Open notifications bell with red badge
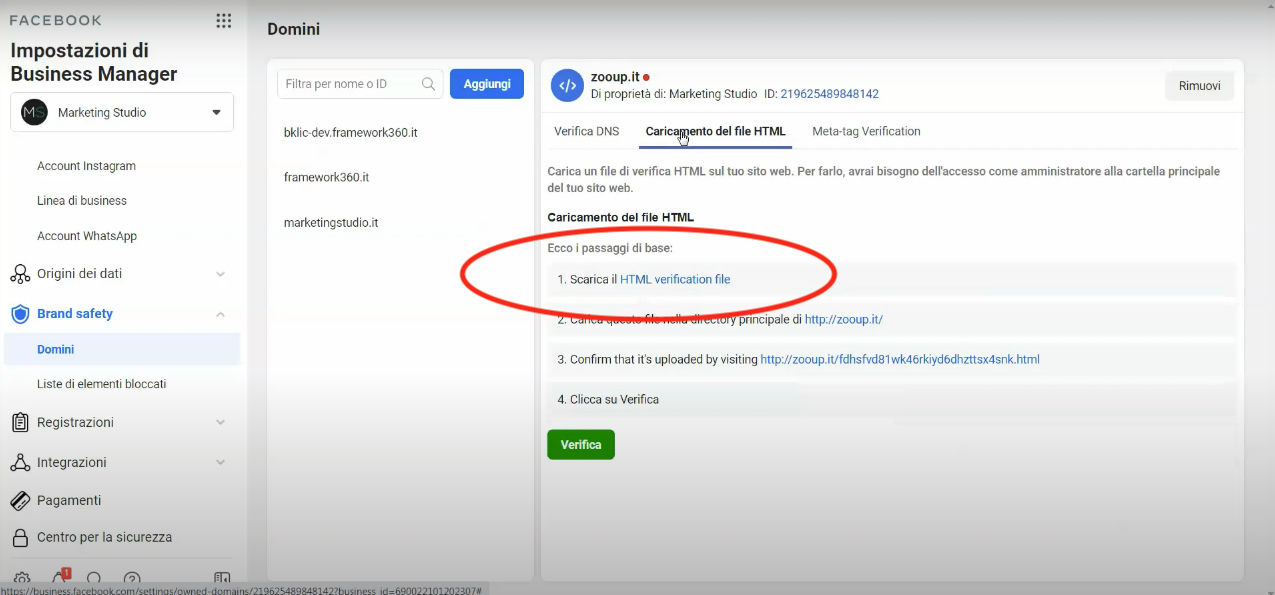 coord(59,578)
